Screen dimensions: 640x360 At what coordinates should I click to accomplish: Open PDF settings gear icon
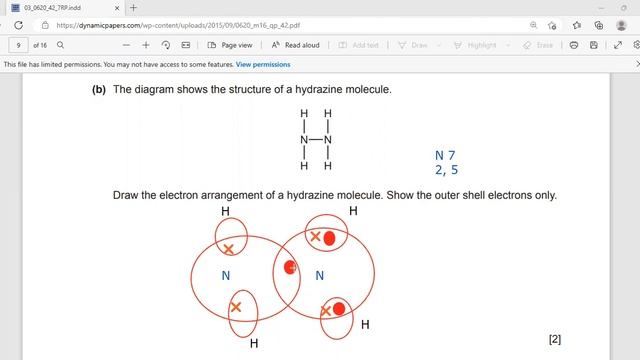pyautogui.click(x=636, y=45)
